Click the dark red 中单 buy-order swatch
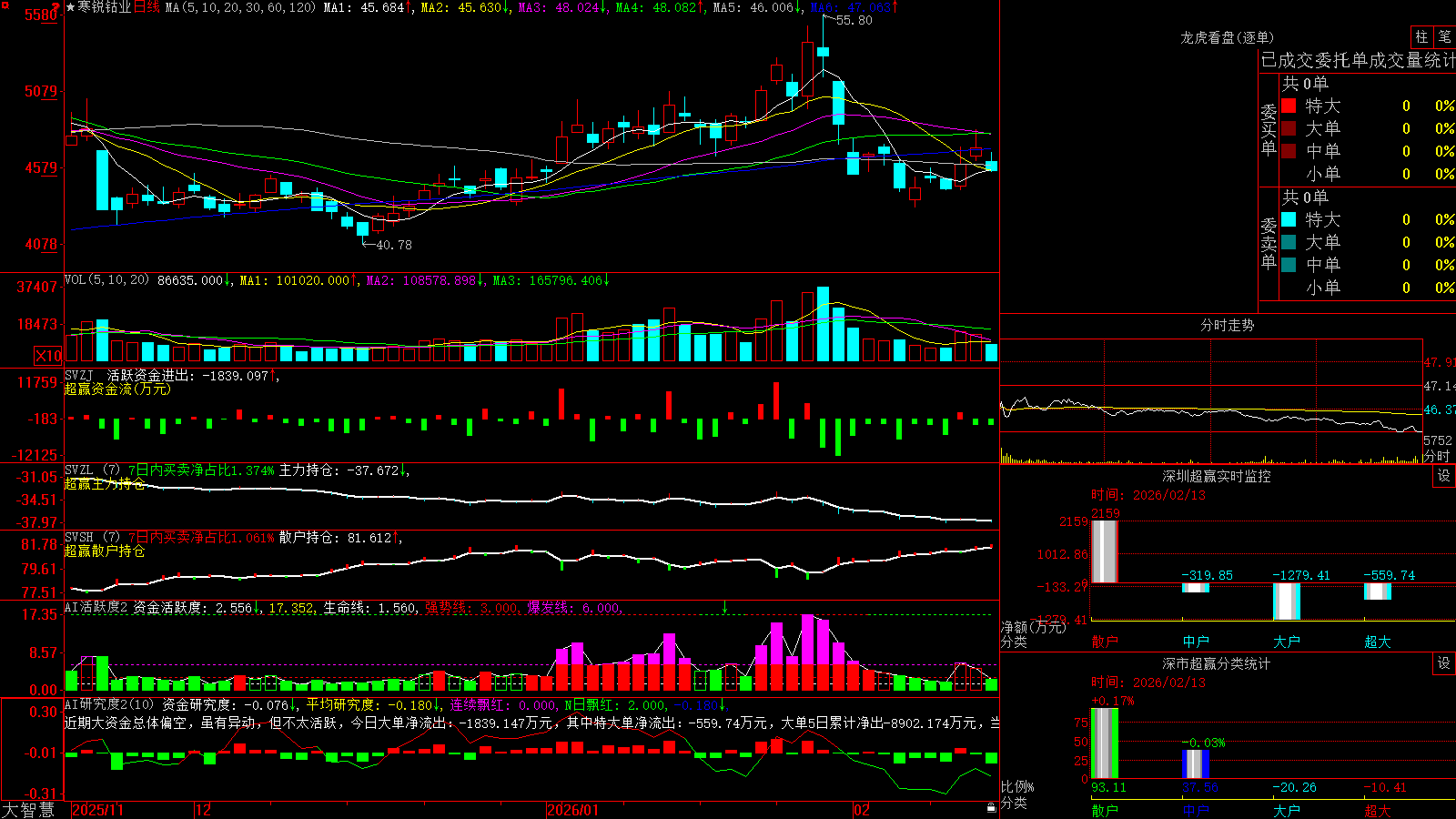Viewport: 1456px width, 819px height. pos(1289,150)
